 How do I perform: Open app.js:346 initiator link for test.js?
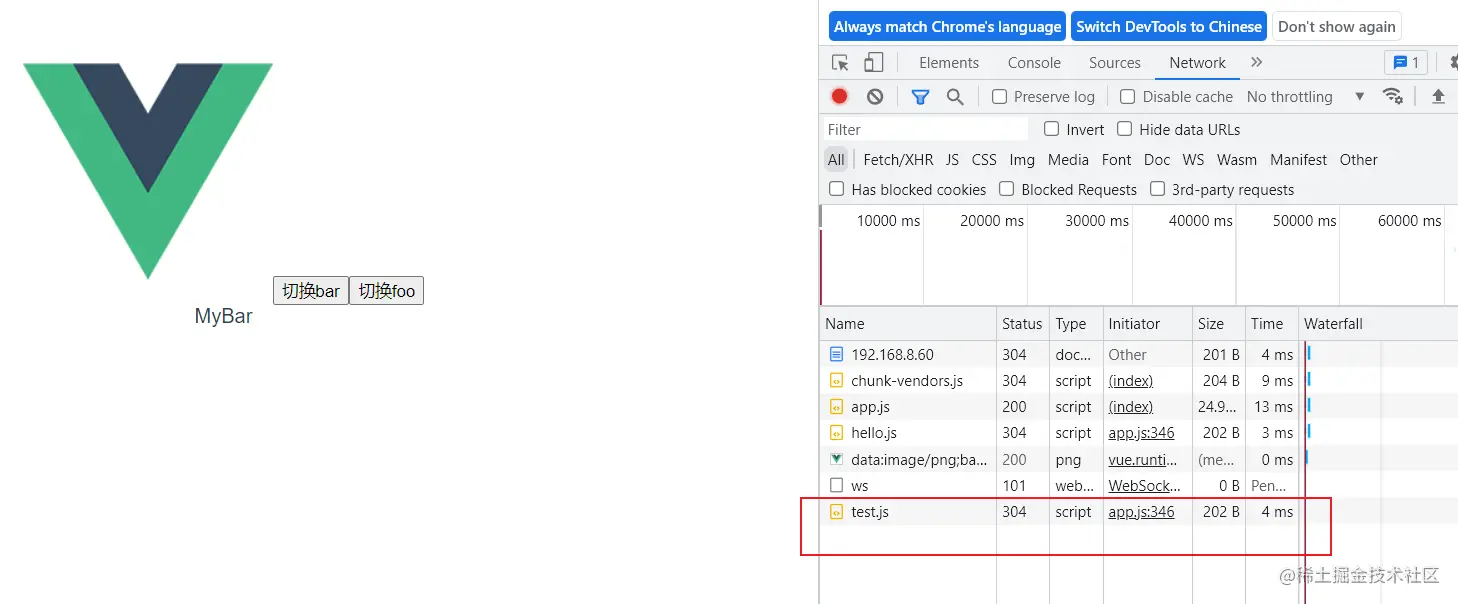(x=1141, y=511)
